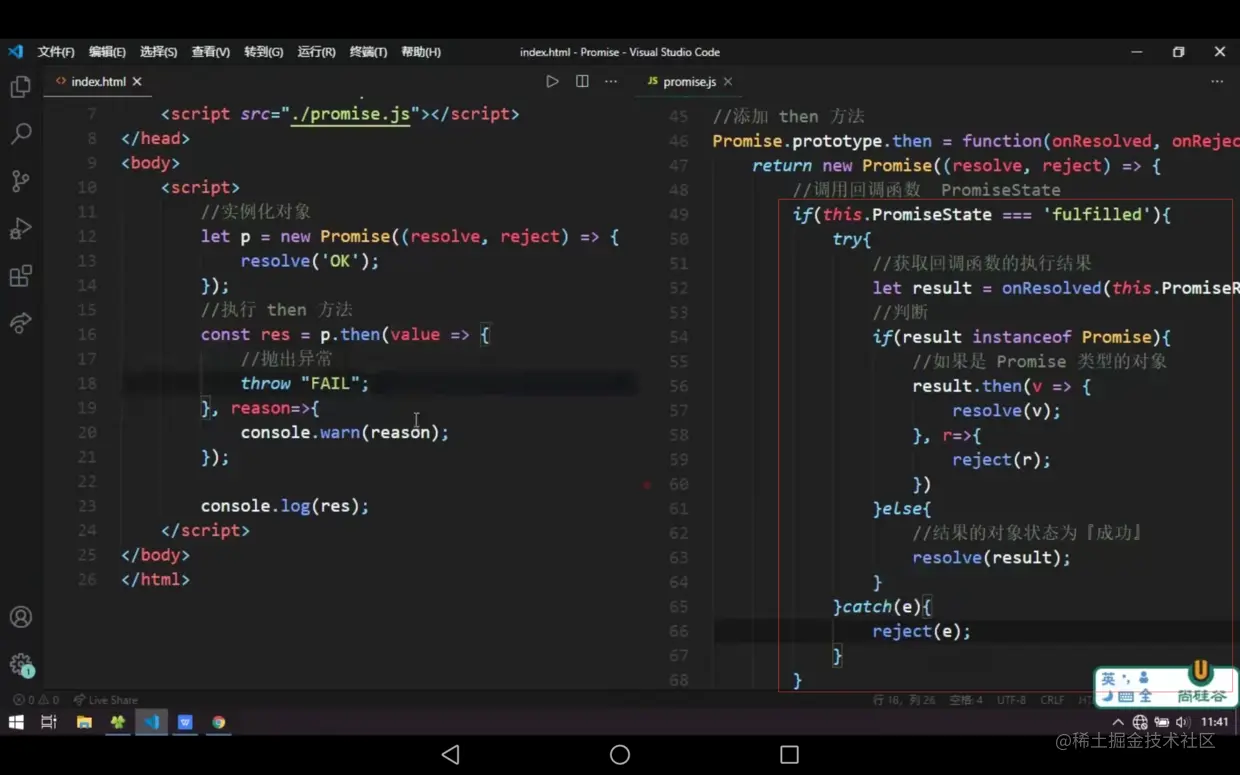Click resolve('OK'); line in index.html
Viewport: 1240px width, 775px height.
coord(310,261)
